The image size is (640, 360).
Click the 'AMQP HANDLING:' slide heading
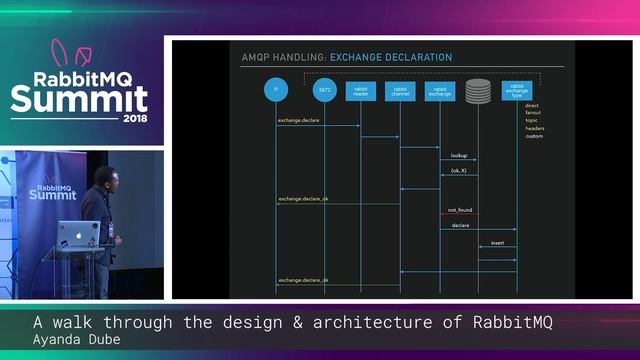pyautogui.click(x=284, y=58)
